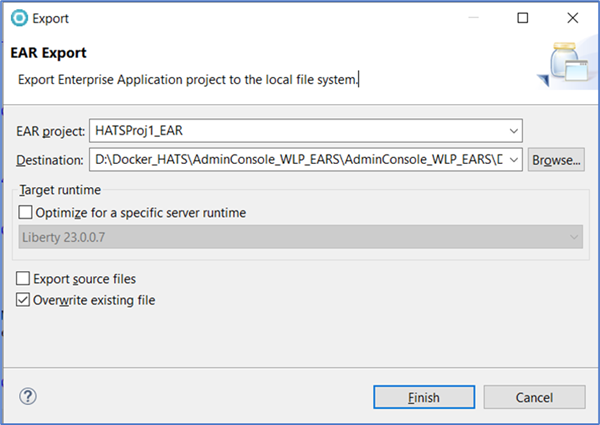
Task: Click the Destination label
Action: pos(49,160)
